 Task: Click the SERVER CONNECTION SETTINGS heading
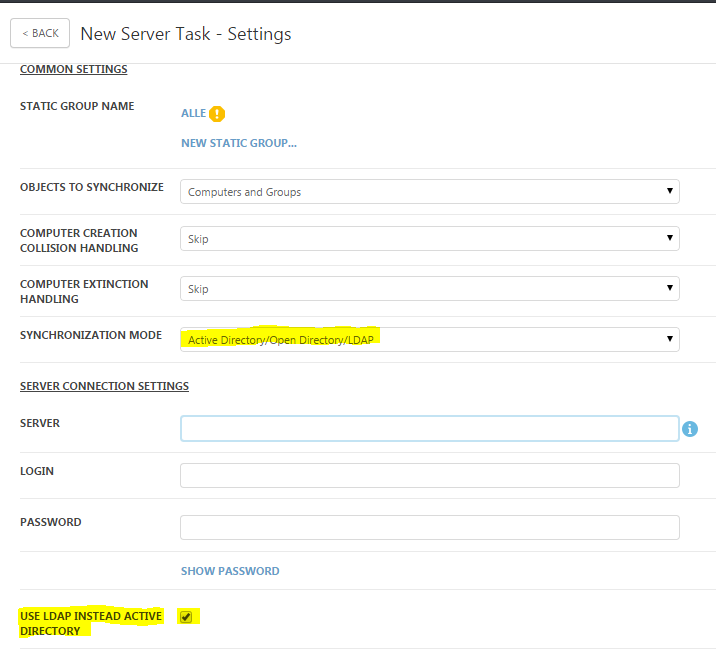click(x=104, y=386)
